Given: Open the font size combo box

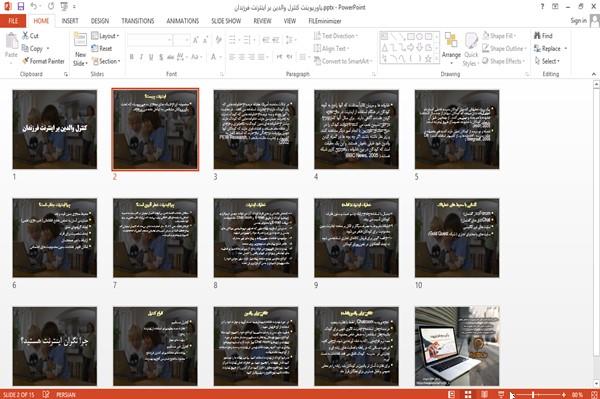Looking at the screenshot, I should (181, 40).
